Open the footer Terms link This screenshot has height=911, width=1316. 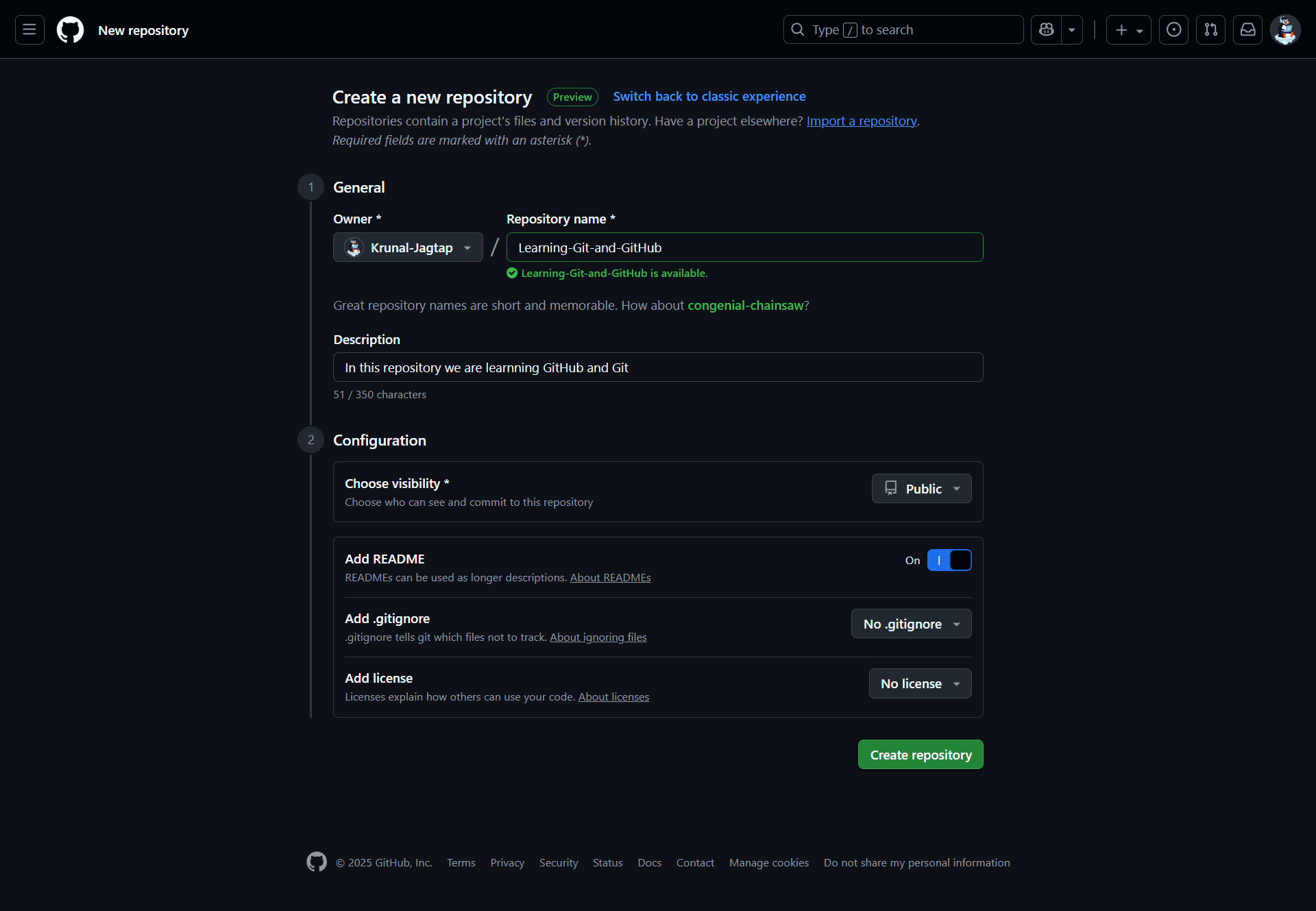[x=461, y=863]
